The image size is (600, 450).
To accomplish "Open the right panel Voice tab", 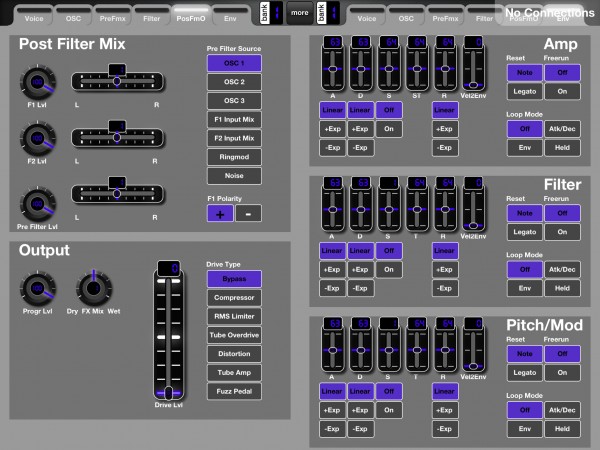I will click(x=367, y=16).
